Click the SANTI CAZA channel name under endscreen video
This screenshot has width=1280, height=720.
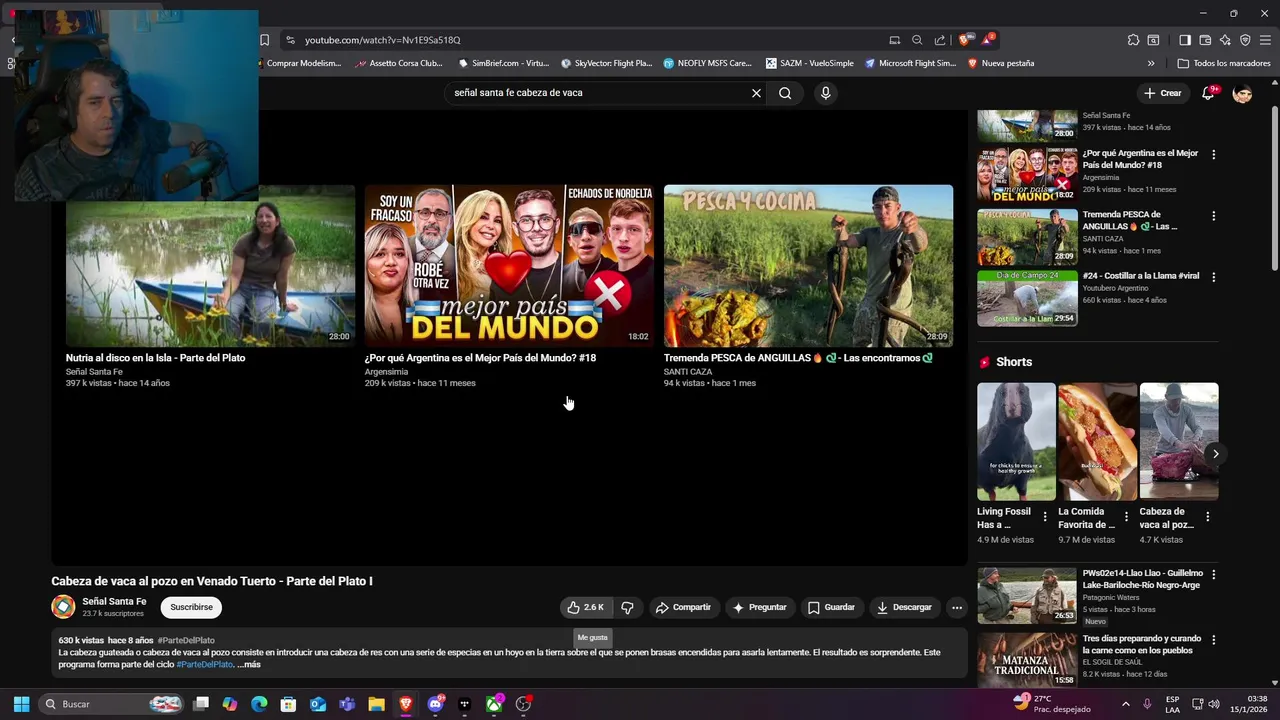click(688, 372)
